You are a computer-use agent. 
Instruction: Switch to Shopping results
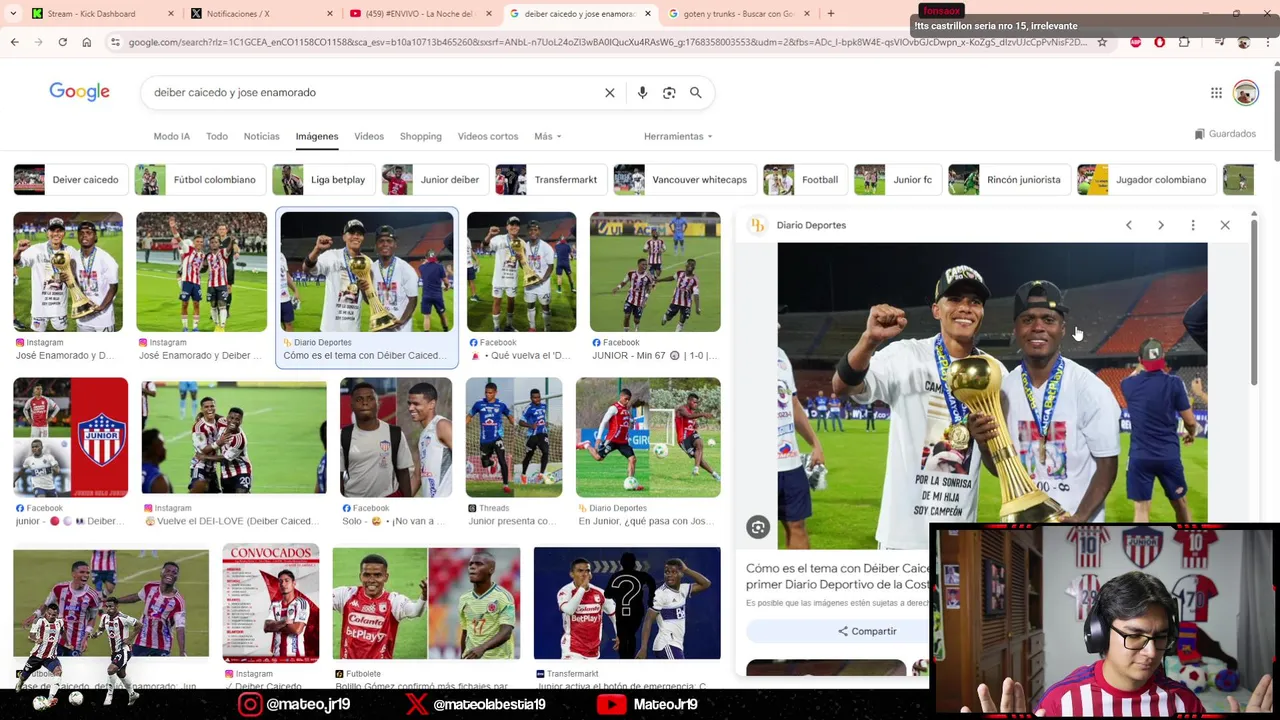[421, 136]
